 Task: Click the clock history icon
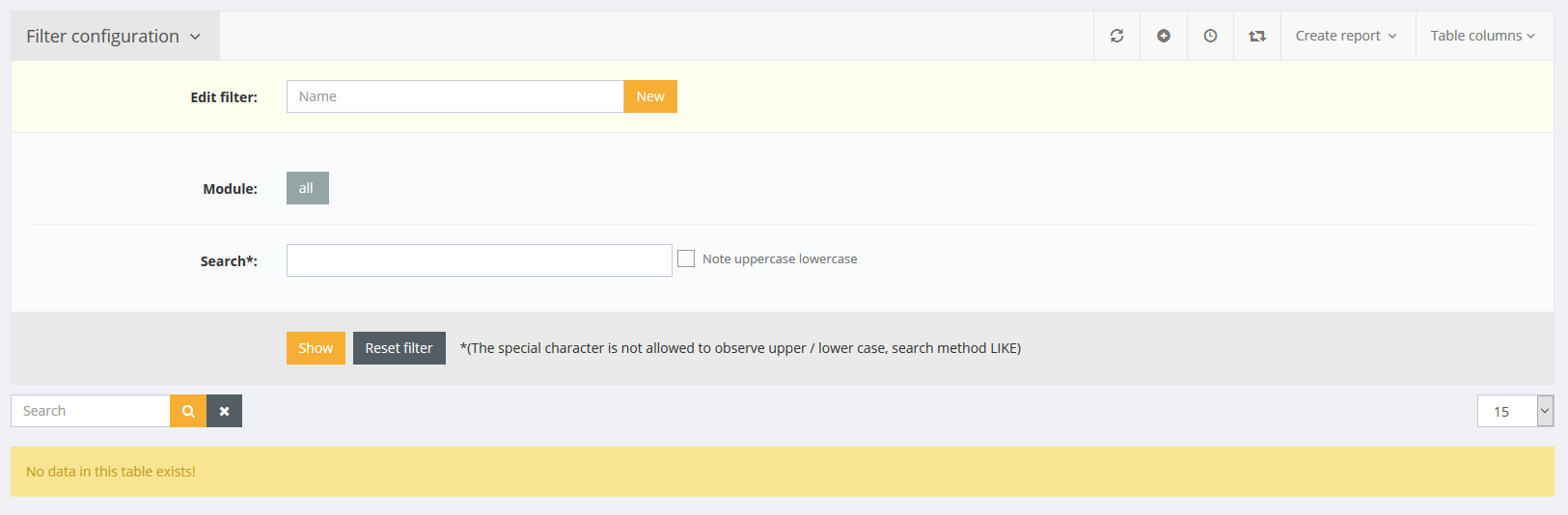point(1210,36)
